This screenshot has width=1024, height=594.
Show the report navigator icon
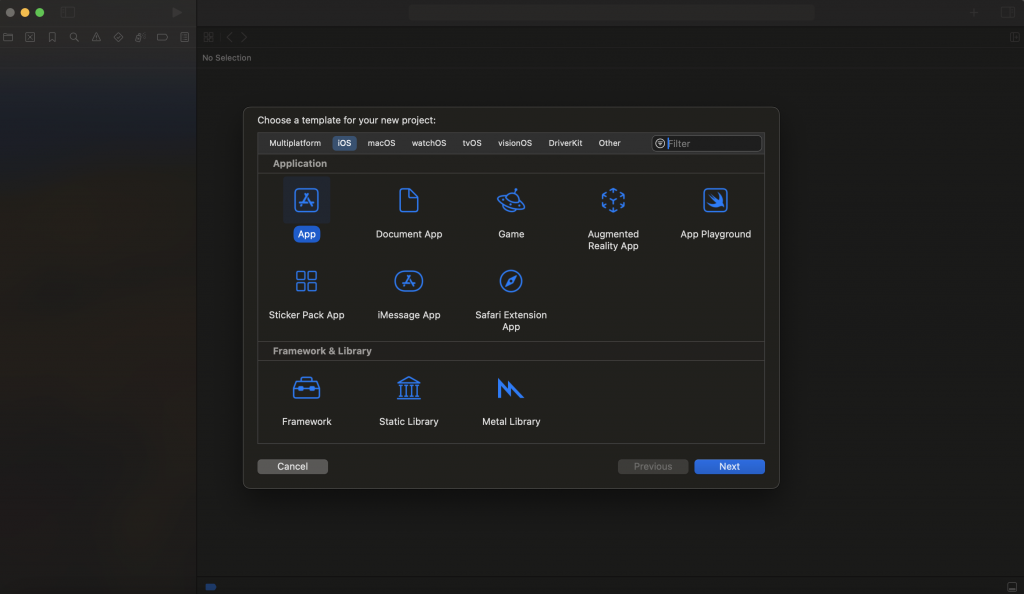[x=184, y=37]
